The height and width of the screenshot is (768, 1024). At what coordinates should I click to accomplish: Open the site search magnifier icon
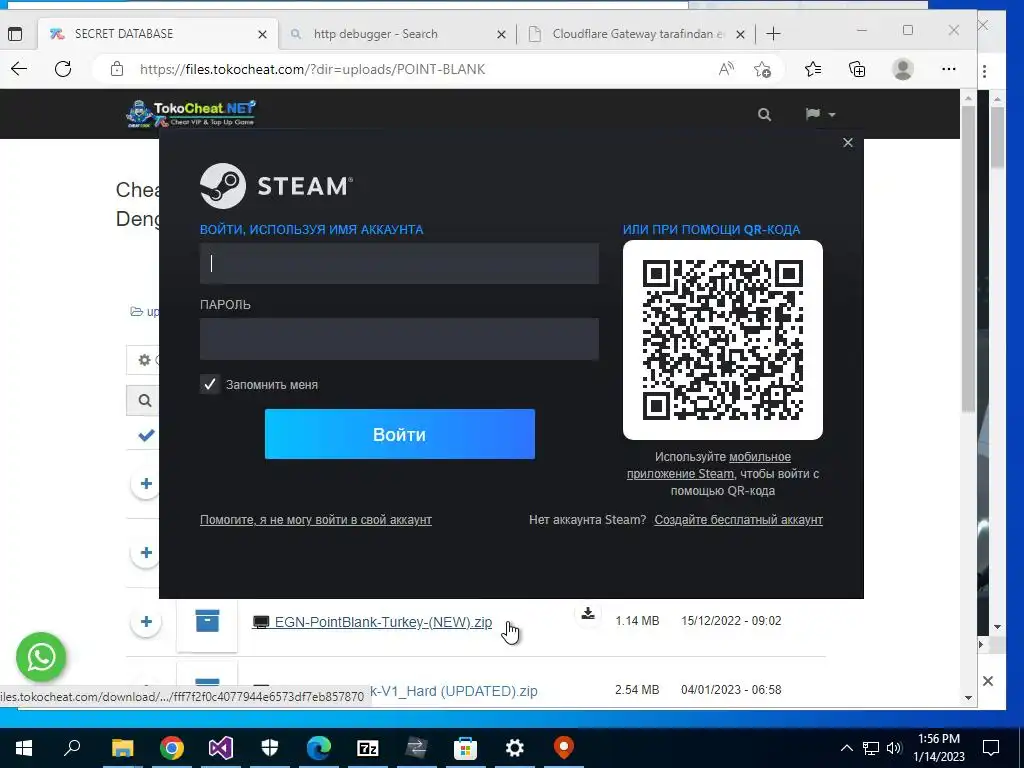764,115
